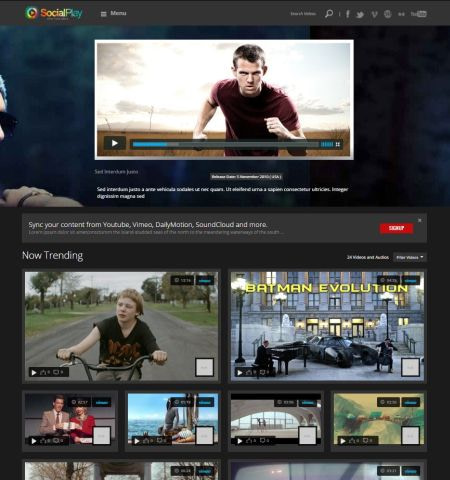Open the animated valley train video
The image size is (450, 480).
(x=379, y=419)
